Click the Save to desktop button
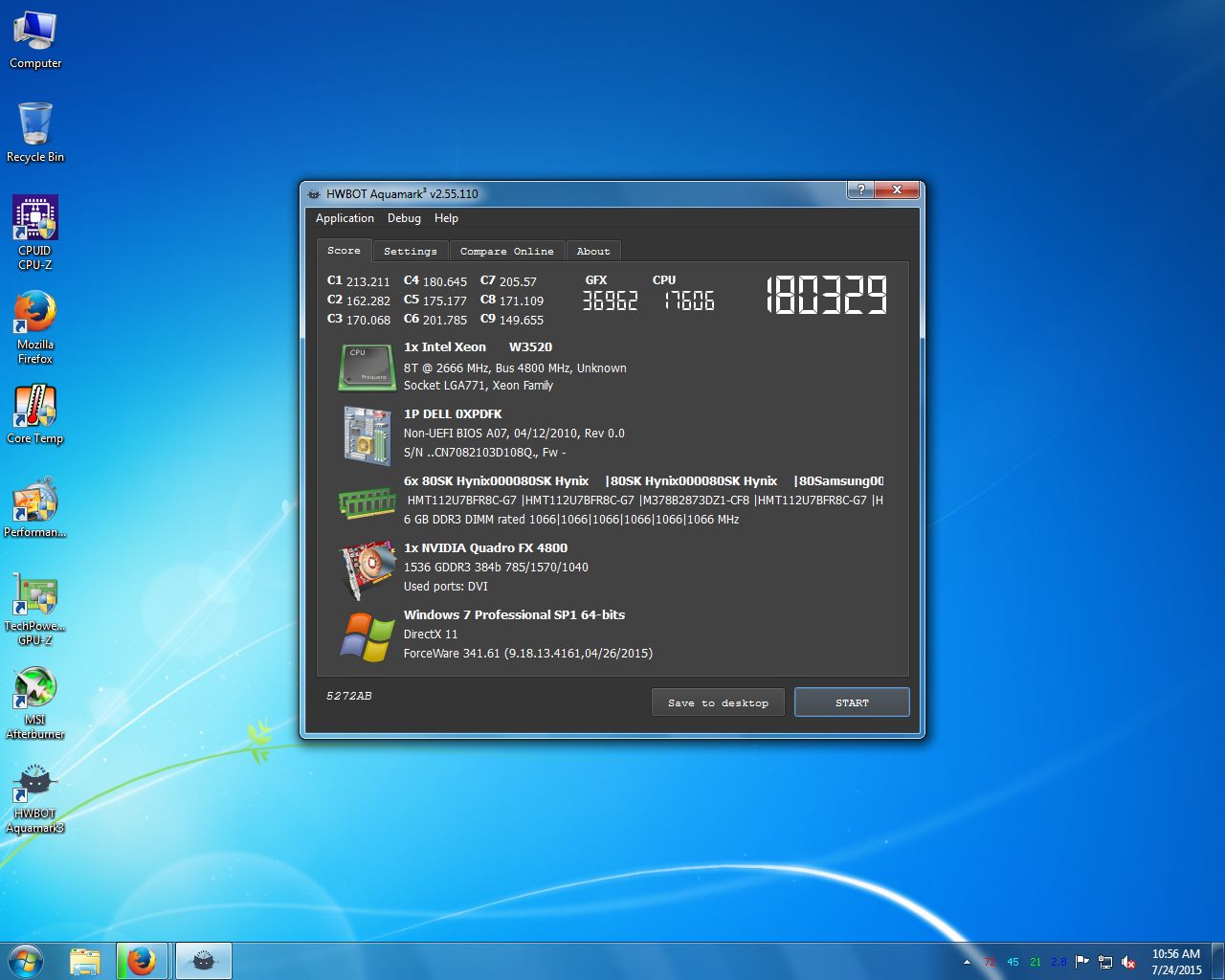Image resolution: width=1225 pixels, height=980 pixels. 718,702
